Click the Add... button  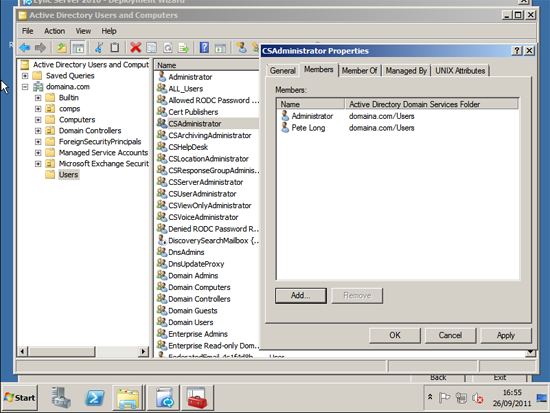point(301,295)
